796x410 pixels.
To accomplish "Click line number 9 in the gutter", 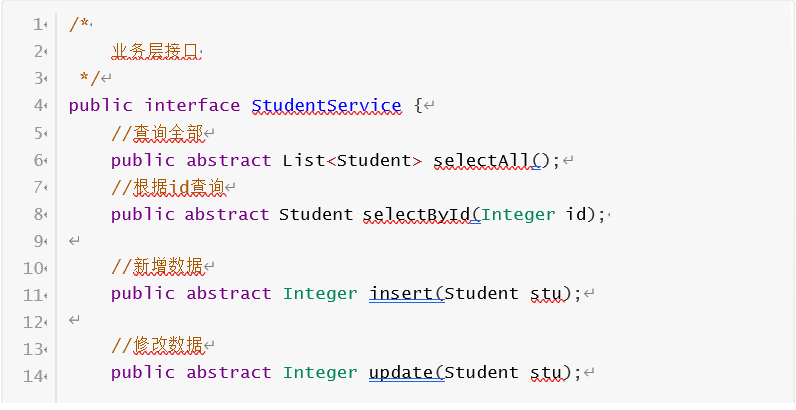I will [37, 240].
